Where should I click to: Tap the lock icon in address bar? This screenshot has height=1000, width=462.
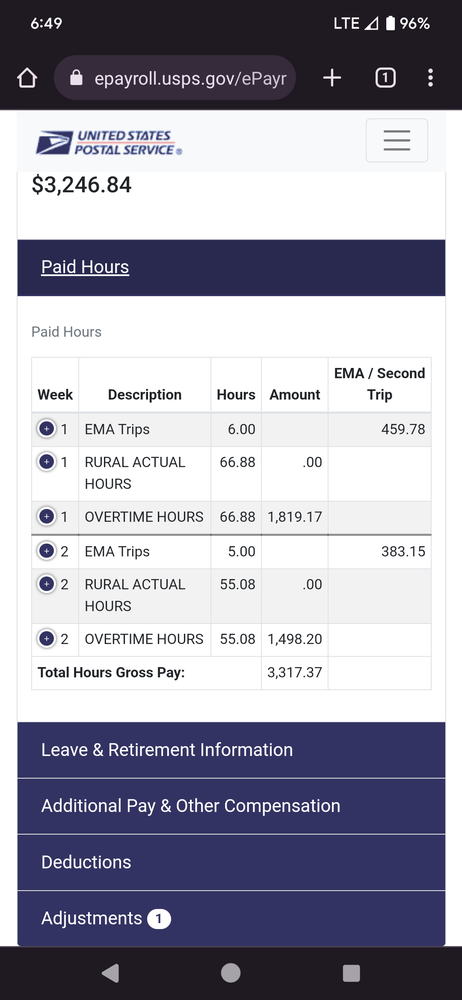tap(76, 78)
